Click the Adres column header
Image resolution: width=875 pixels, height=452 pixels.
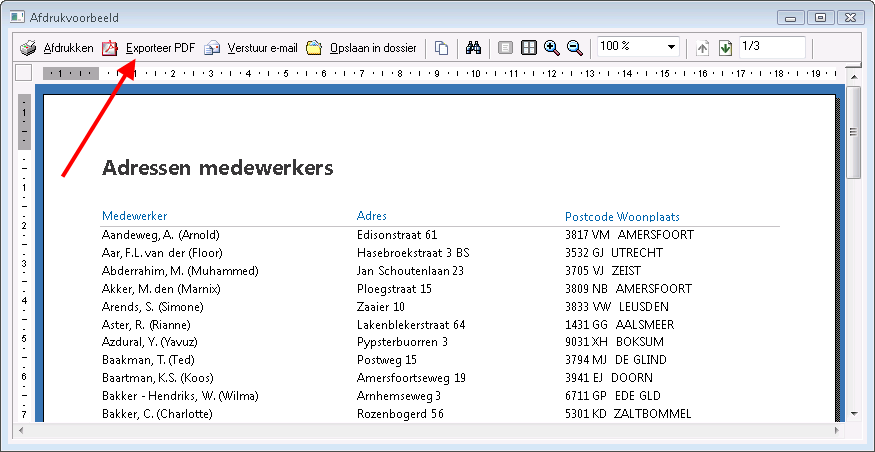pyautogui.click(x=372, y=216)
